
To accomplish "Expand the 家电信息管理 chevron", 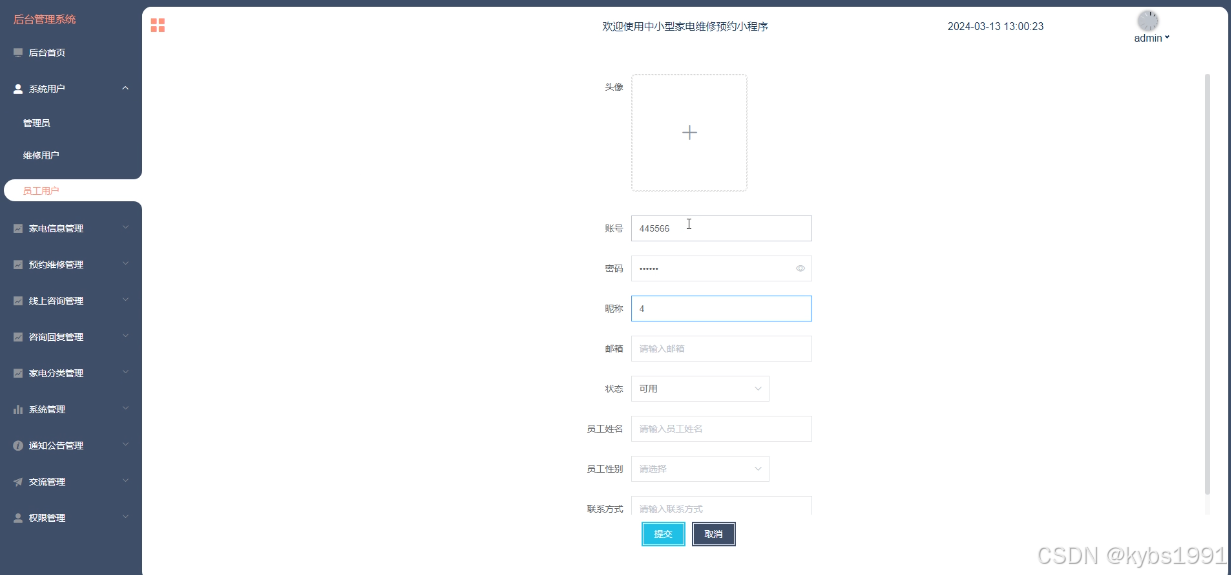I will (x=125, y=227).
